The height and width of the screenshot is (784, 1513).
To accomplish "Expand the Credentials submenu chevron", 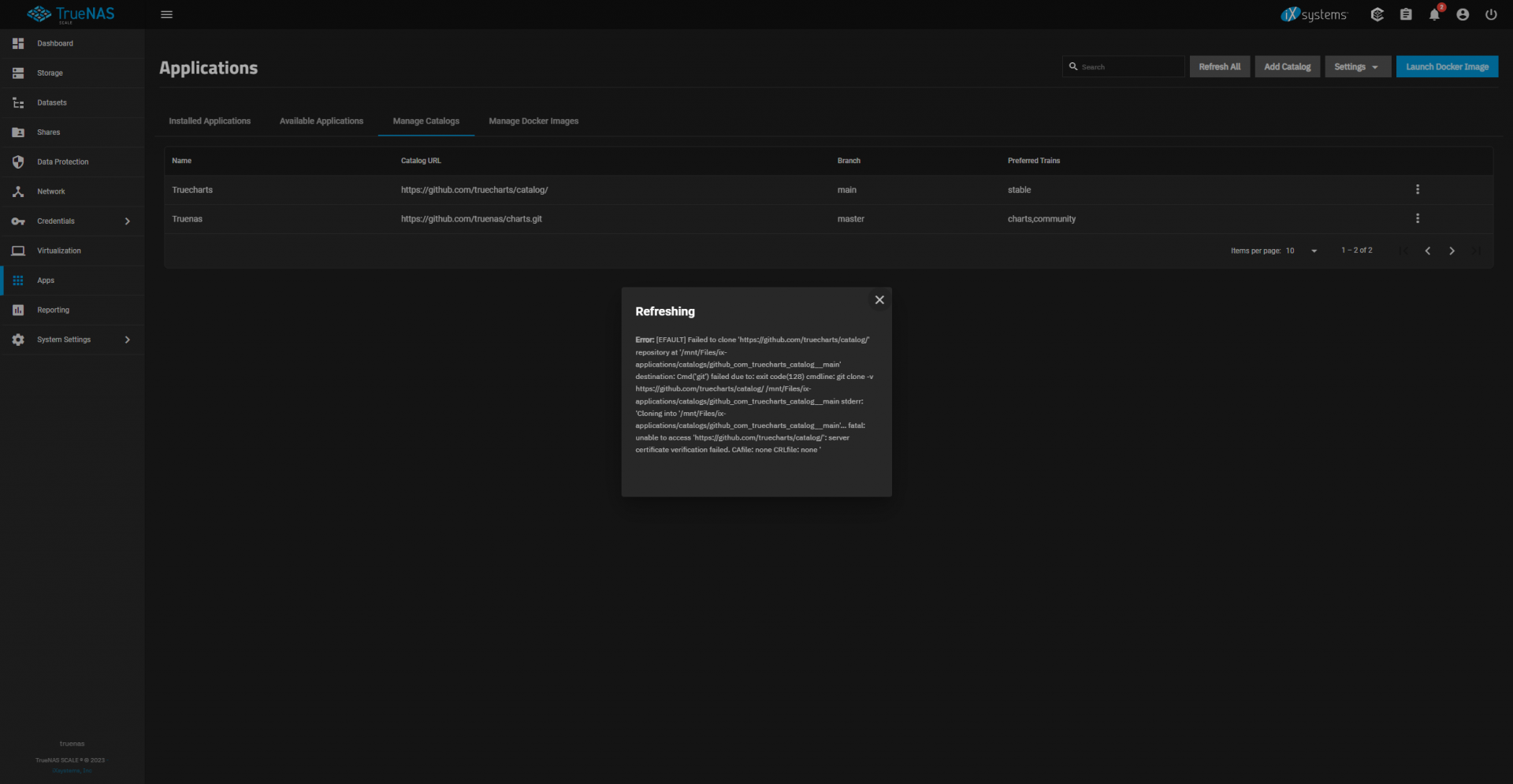I will pos(128,221).
